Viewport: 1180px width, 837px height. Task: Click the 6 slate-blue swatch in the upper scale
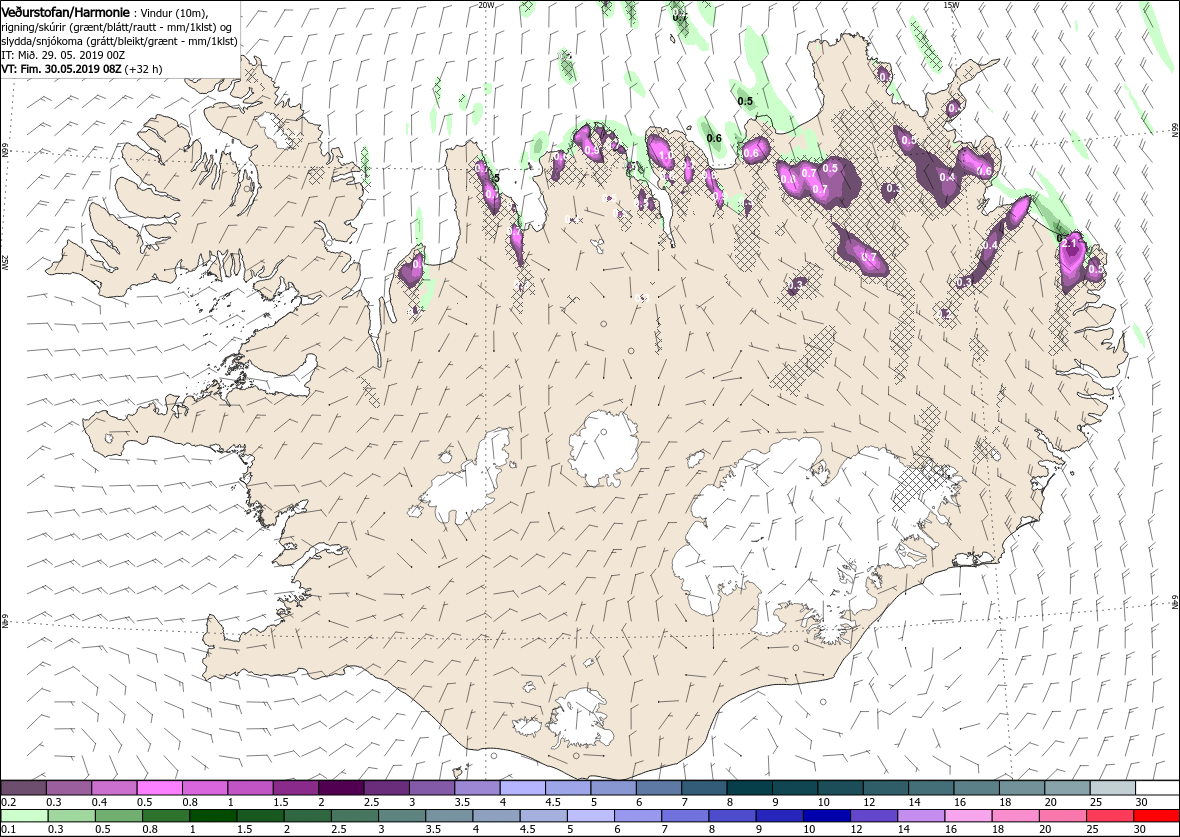point(658,788)
